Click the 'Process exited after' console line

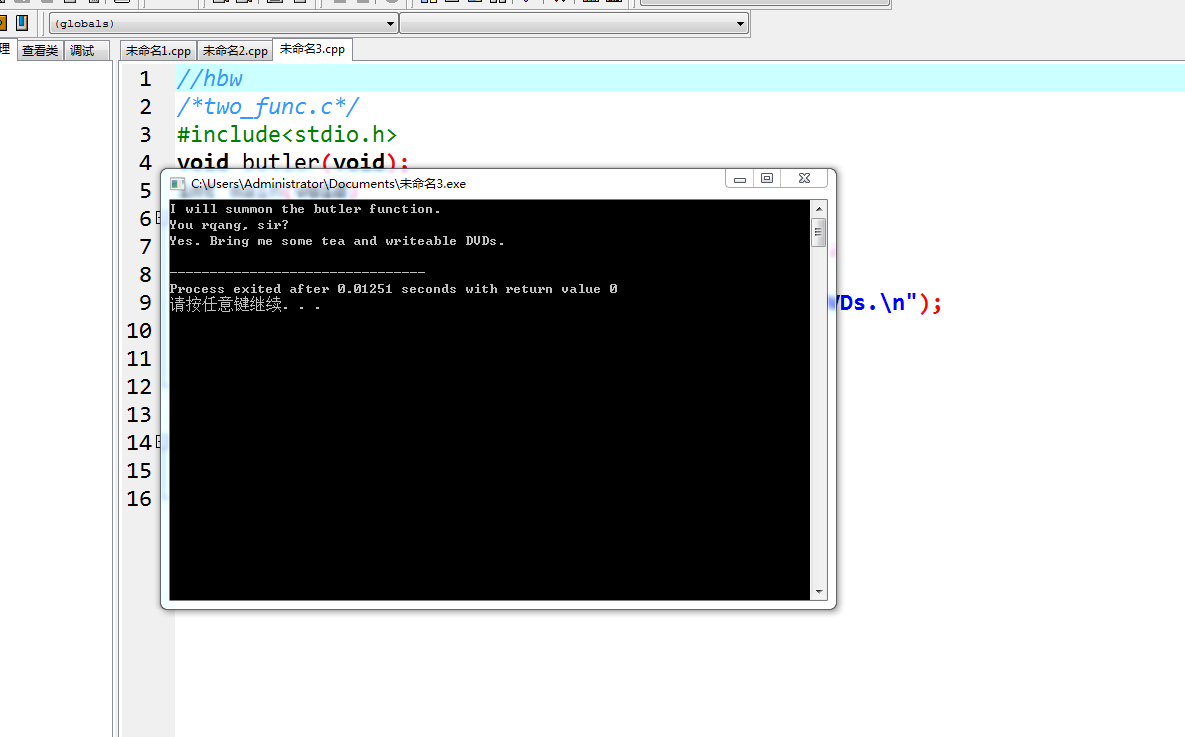point(393,289)
